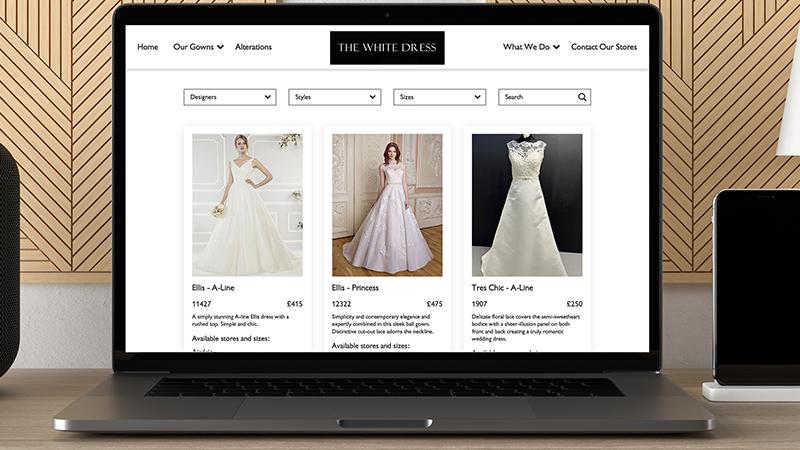Click the 'Tres Chic - A-Line' title
The image size is (800, 450).
[502, 288]
